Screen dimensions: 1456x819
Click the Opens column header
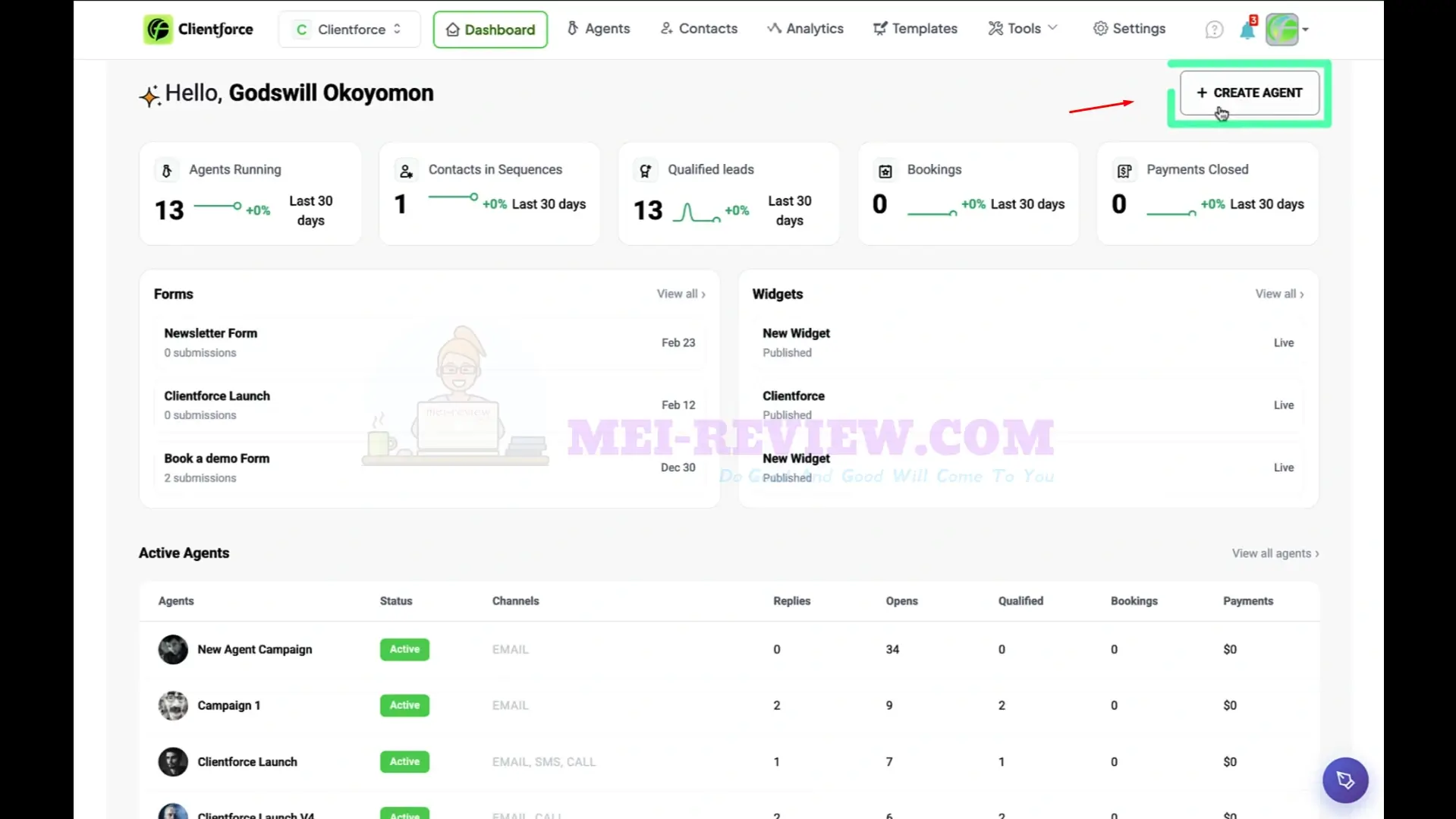[x=902, y=601]
